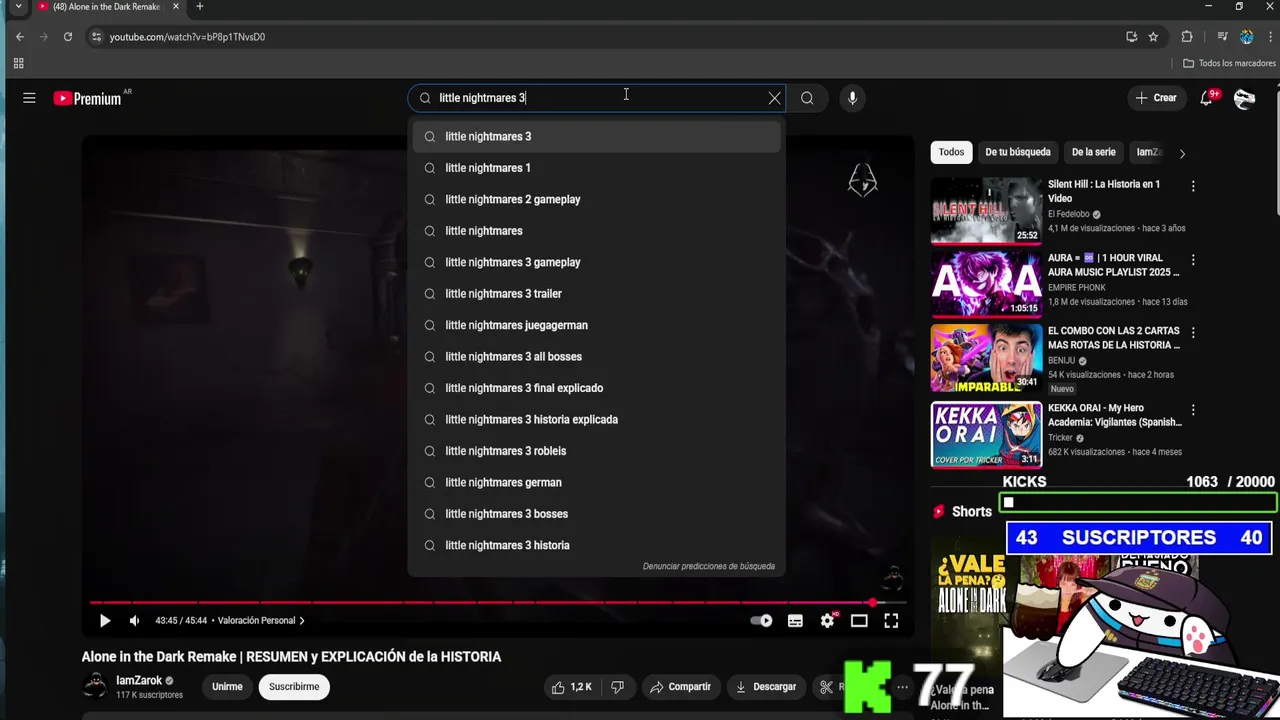Open KEKKA ORAI video thumbnail
Screen dimensions: 1280x720
coord(986,435)
